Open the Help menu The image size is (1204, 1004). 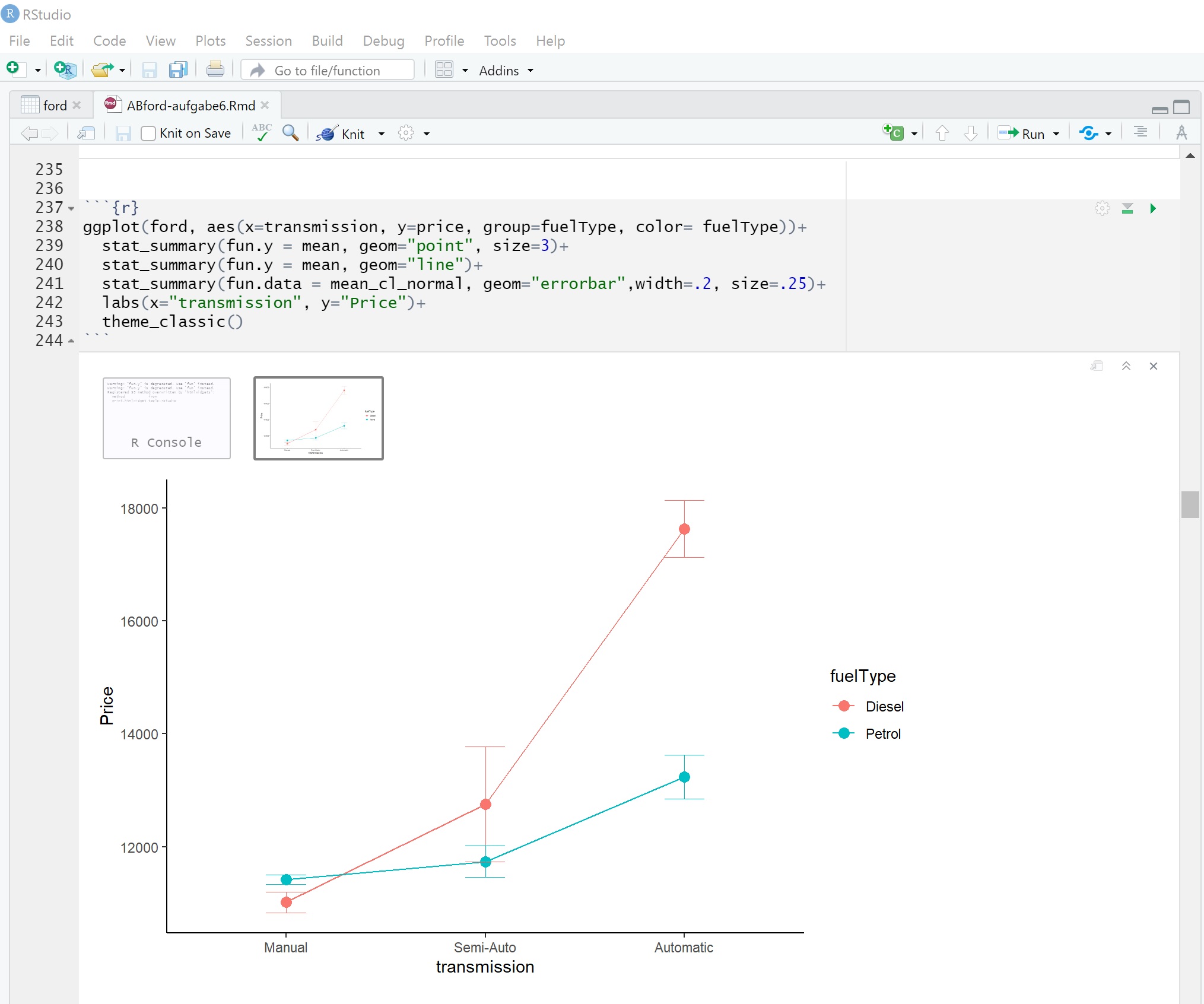(550, 41)
